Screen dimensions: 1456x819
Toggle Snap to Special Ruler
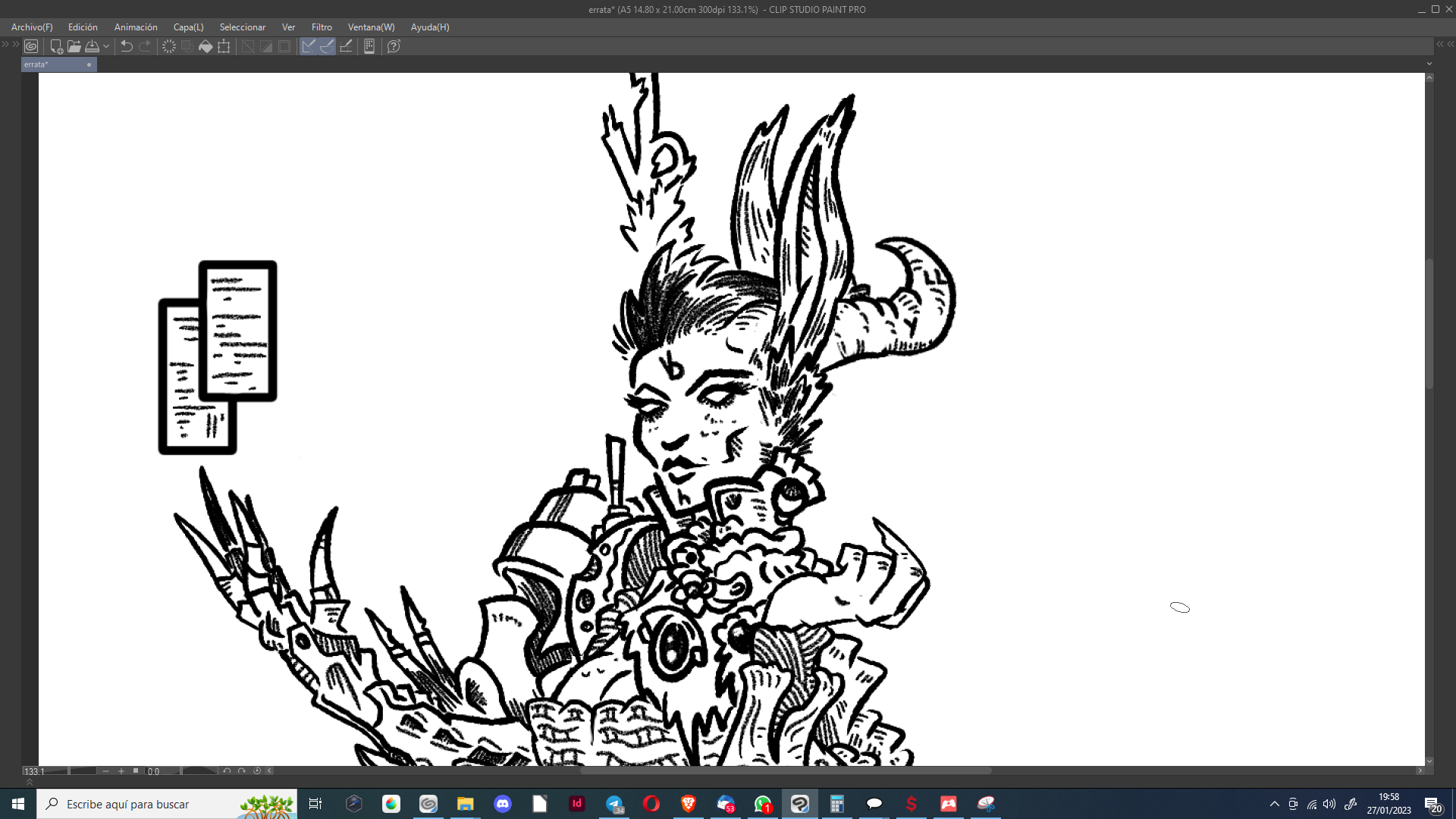pos(327,46)
